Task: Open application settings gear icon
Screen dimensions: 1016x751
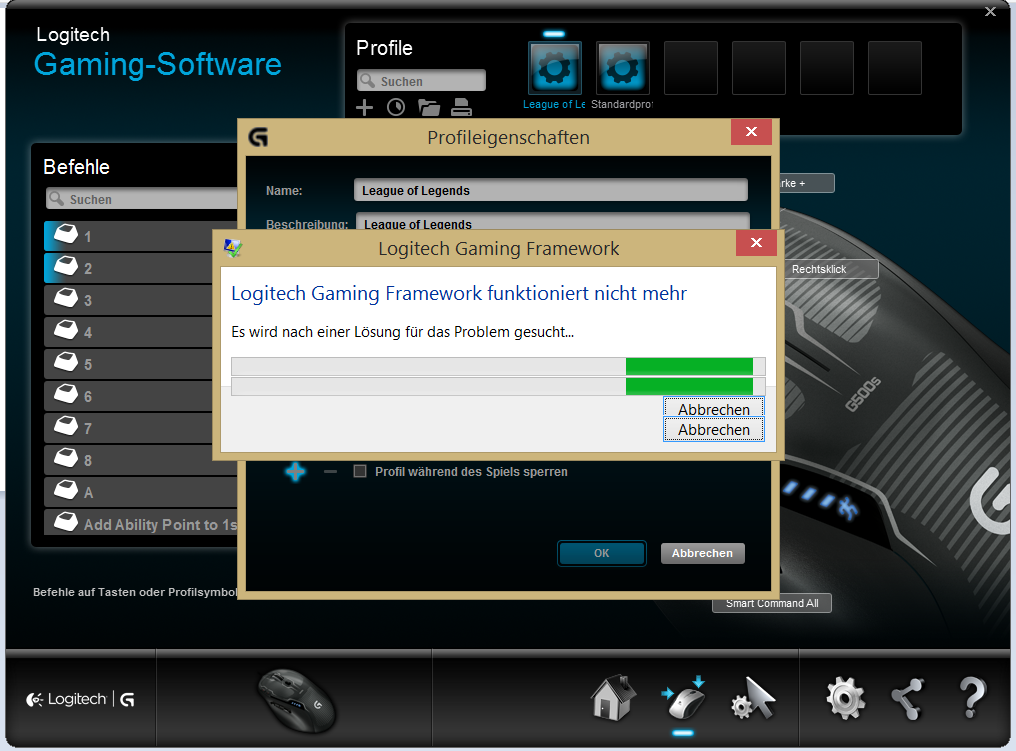Action: click(845, 698)
